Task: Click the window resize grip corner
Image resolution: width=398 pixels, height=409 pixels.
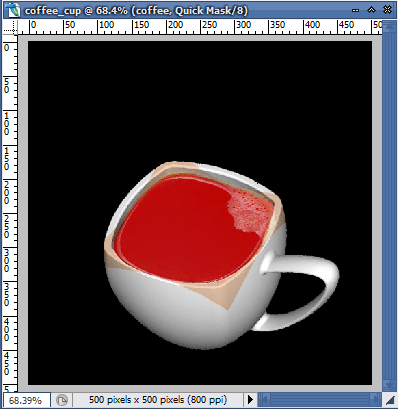Action: pyautogui.click(x=389, y=400)
